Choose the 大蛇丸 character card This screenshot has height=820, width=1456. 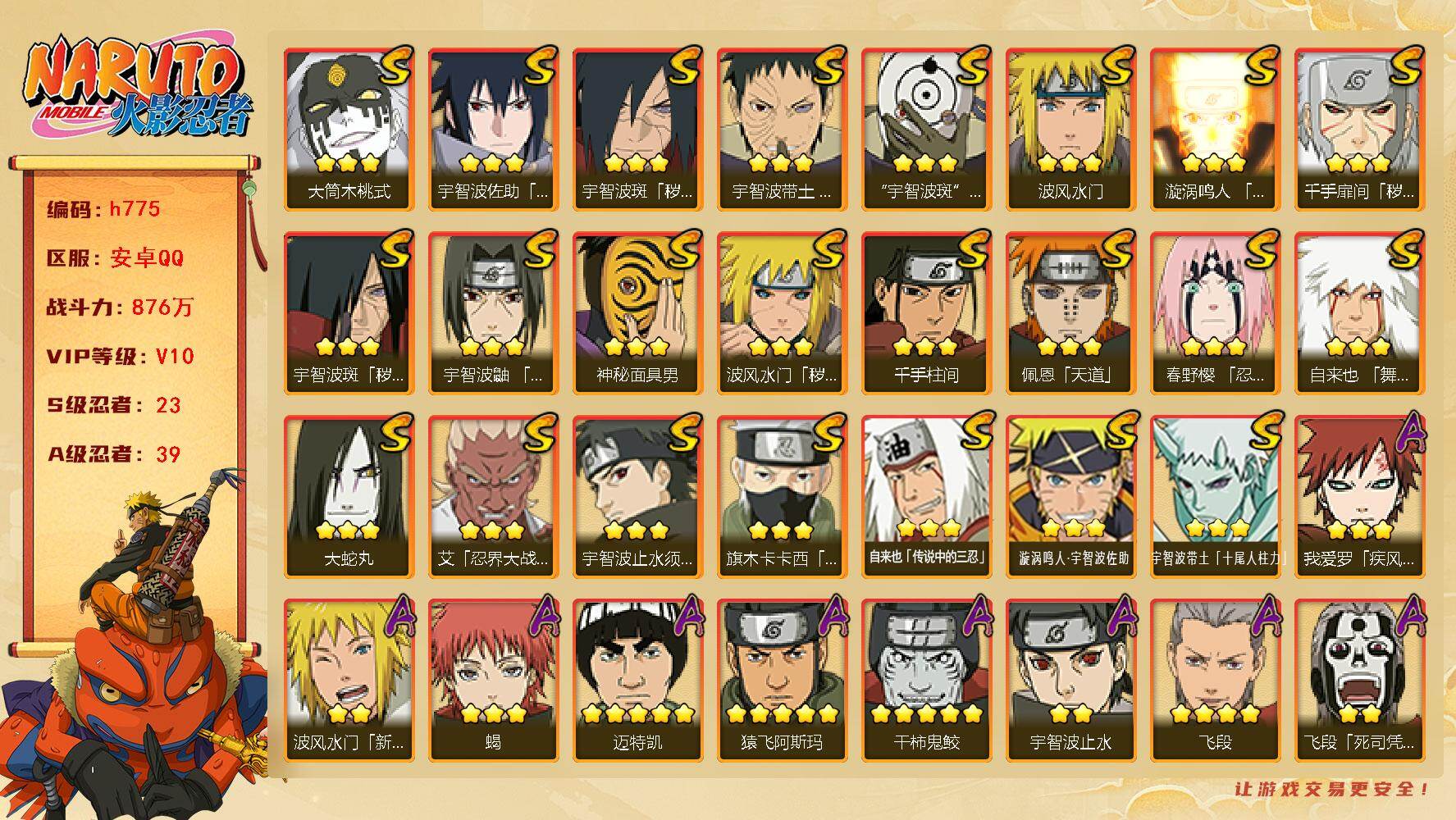point(349,497)
